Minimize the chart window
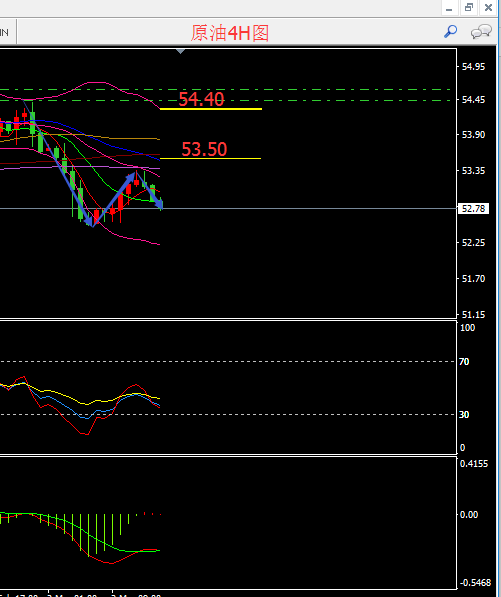The width and height of the screenshot is (501, 597). click(449, 7)
